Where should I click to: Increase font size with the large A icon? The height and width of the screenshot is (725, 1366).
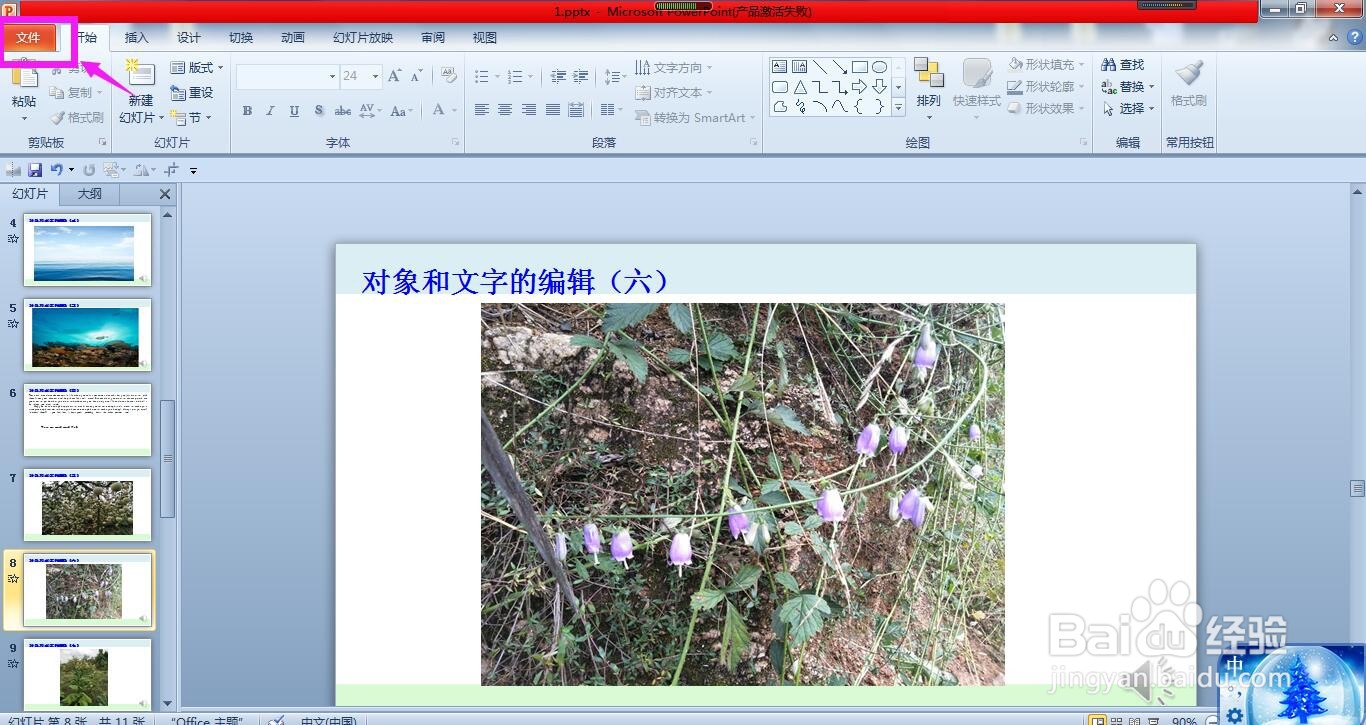coord(394,76)
